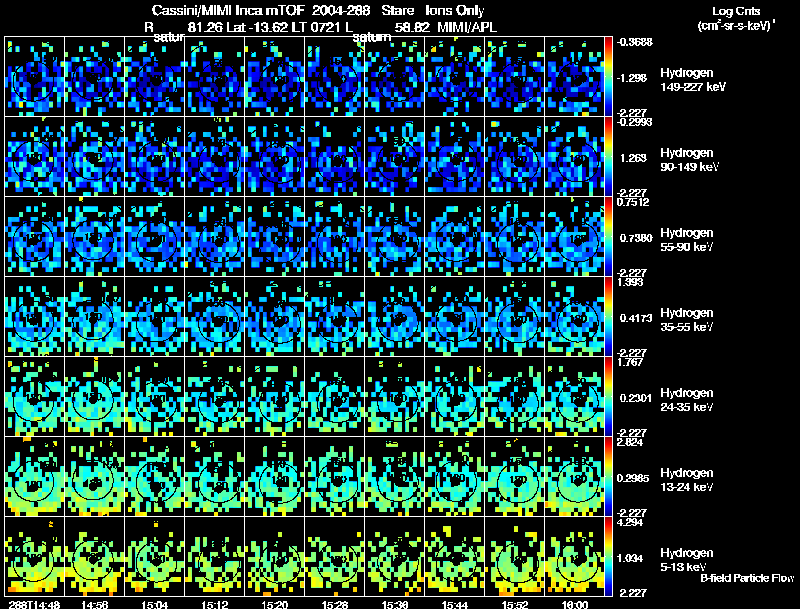800x609 pixels.
Task: Click the color scale bar for 13-24 keV row
Action: pos(608,477)
